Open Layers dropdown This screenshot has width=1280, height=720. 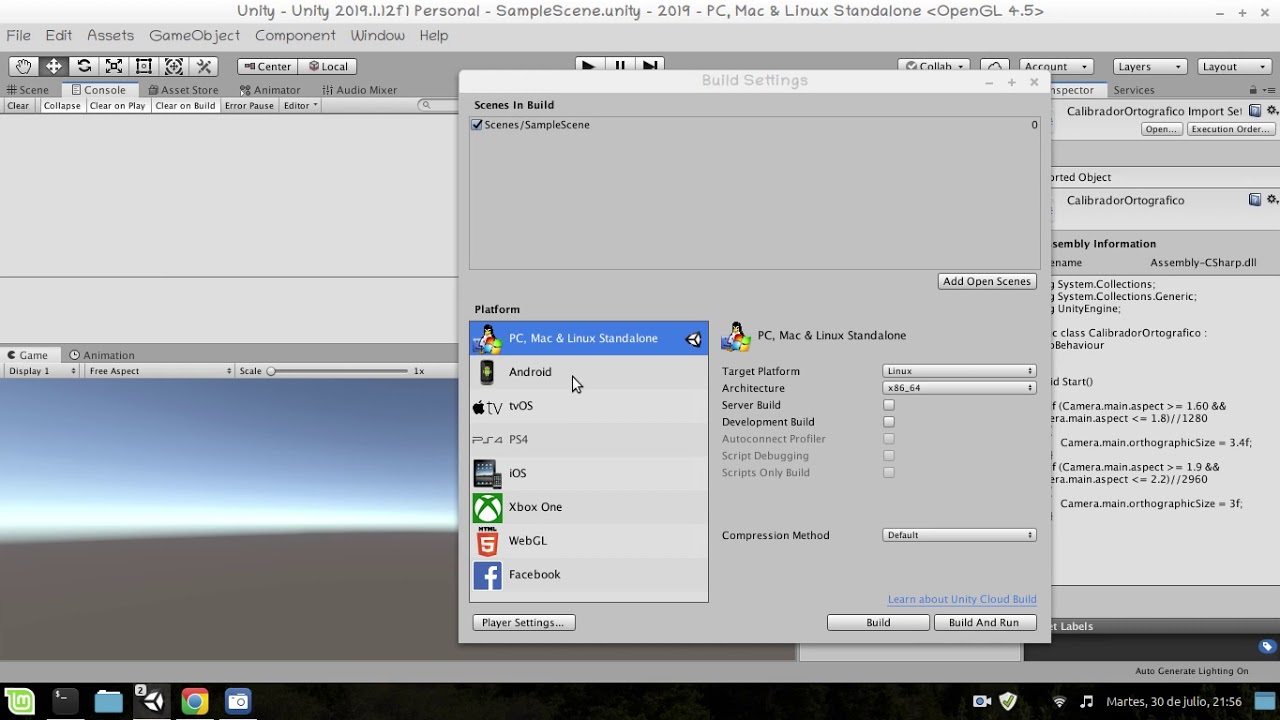click(x=1149, y=66)
